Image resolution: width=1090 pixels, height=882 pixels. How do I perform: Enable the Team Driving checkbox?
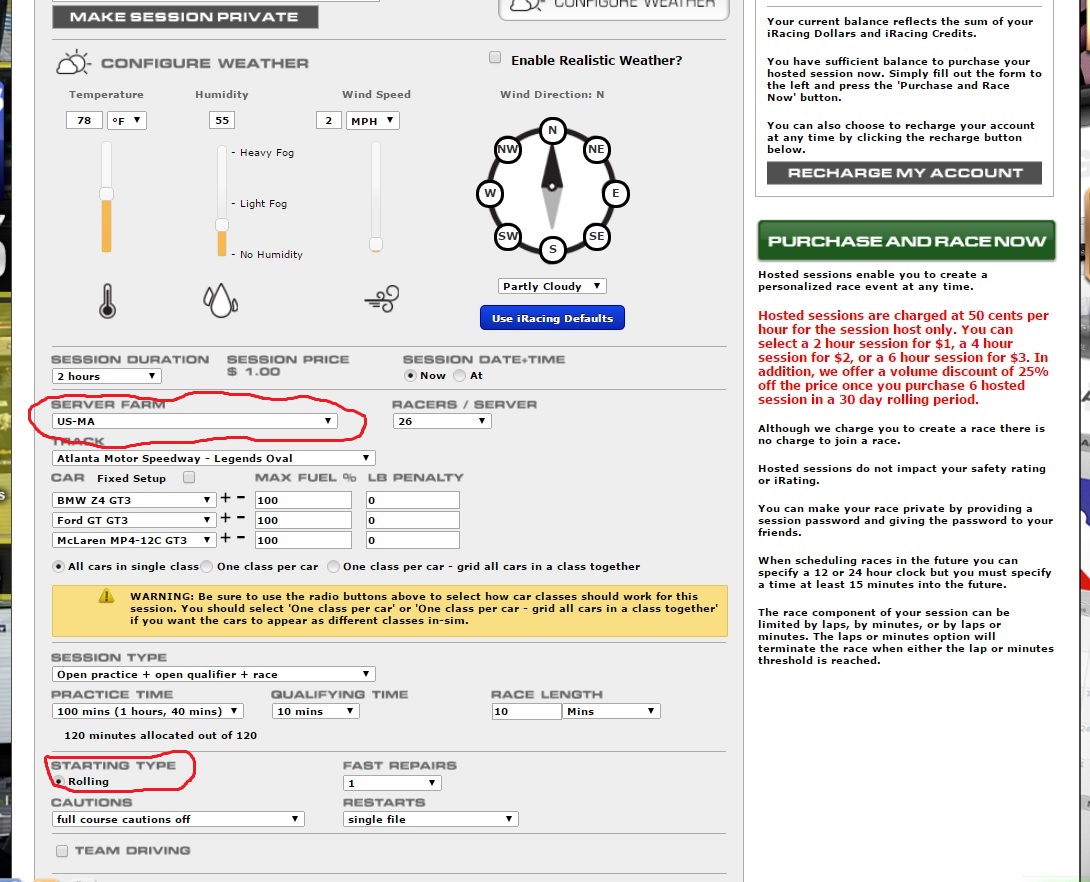62,851
